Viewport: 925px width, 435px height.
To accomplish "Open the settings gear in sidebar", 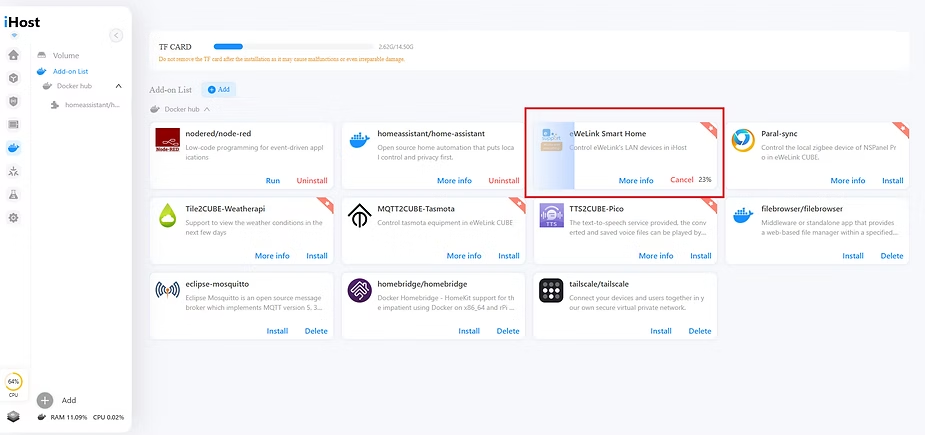I will pyautogui.click(x=13, y=217).
